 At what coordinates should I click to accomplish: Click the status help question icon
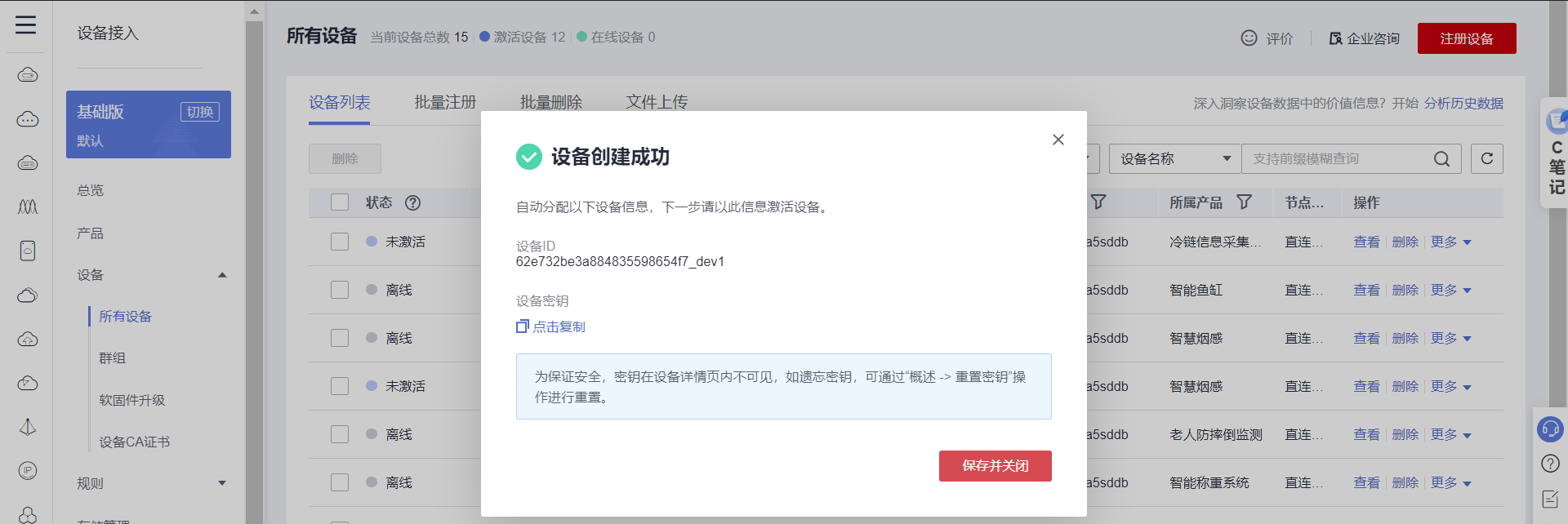[413, 202]
